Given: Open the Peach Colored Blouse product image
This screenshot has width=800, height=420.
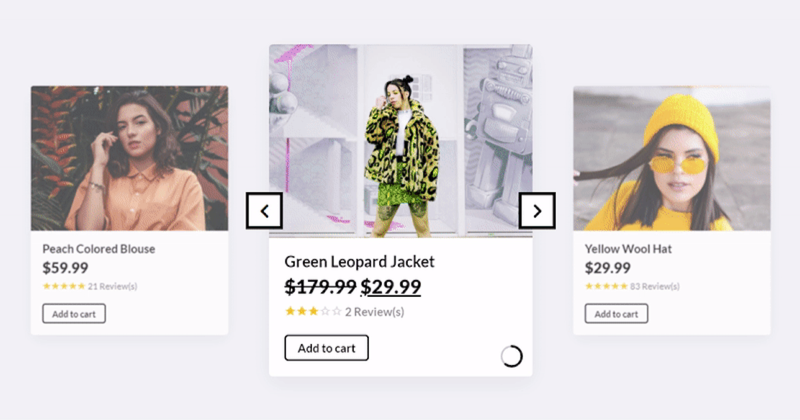Looking at the screenshot, I should point(129,158).
